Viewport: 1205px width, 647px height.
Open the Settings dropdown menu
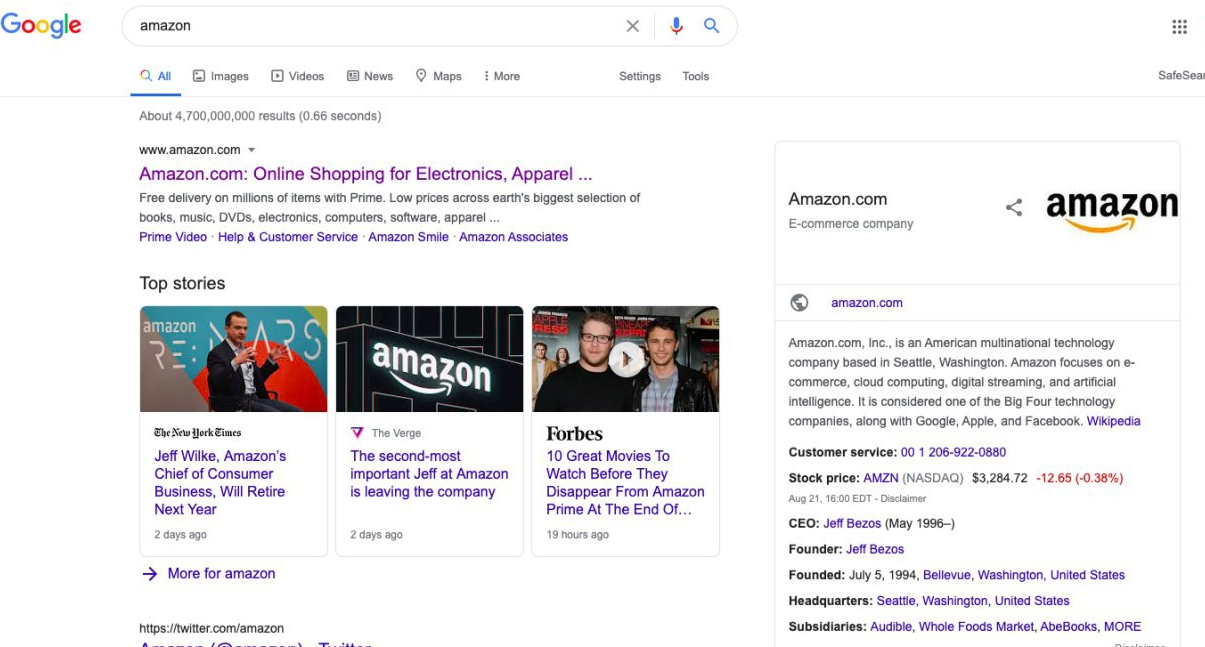640,76
